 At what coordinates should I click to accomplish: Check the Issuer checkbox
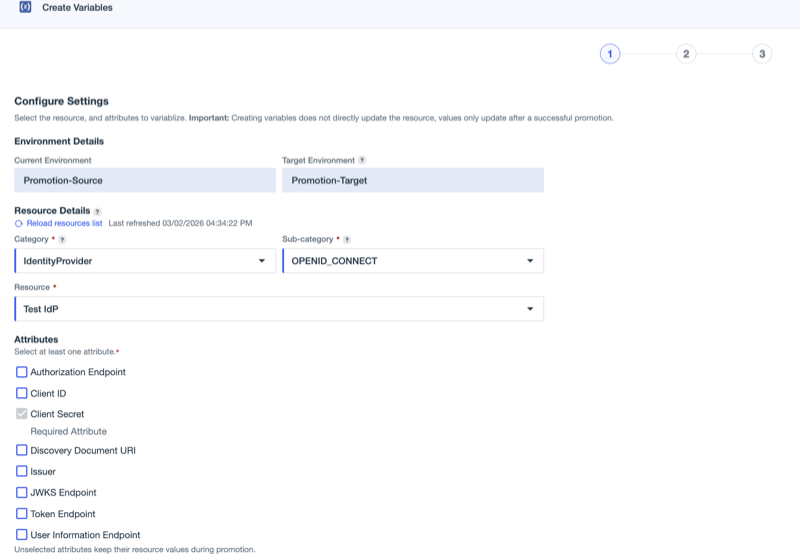point(21,471)
